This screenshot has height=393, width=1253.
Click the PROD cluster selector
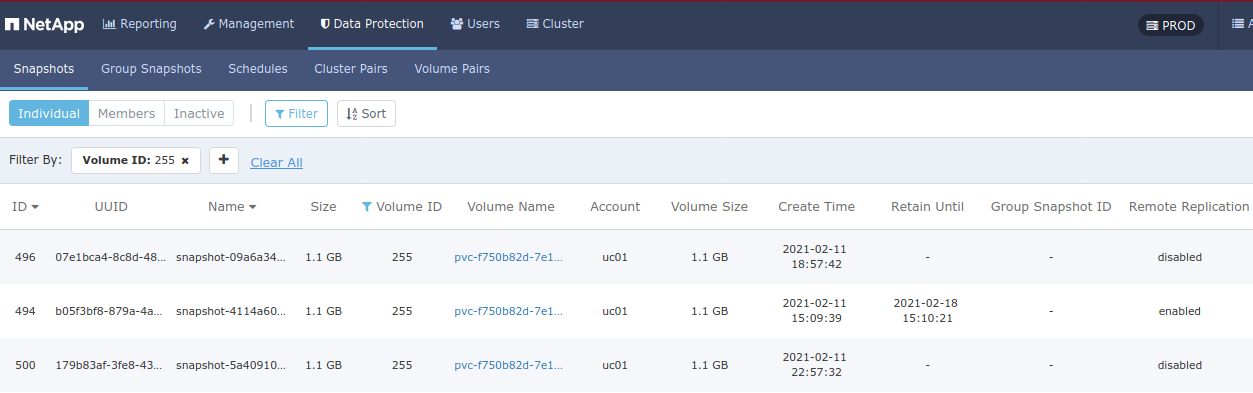[x=1170, y=26]
